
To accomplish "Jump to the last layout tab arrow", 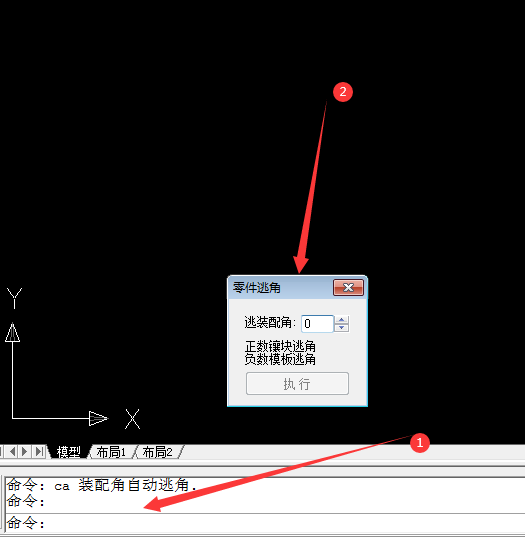I will [39, 451].
